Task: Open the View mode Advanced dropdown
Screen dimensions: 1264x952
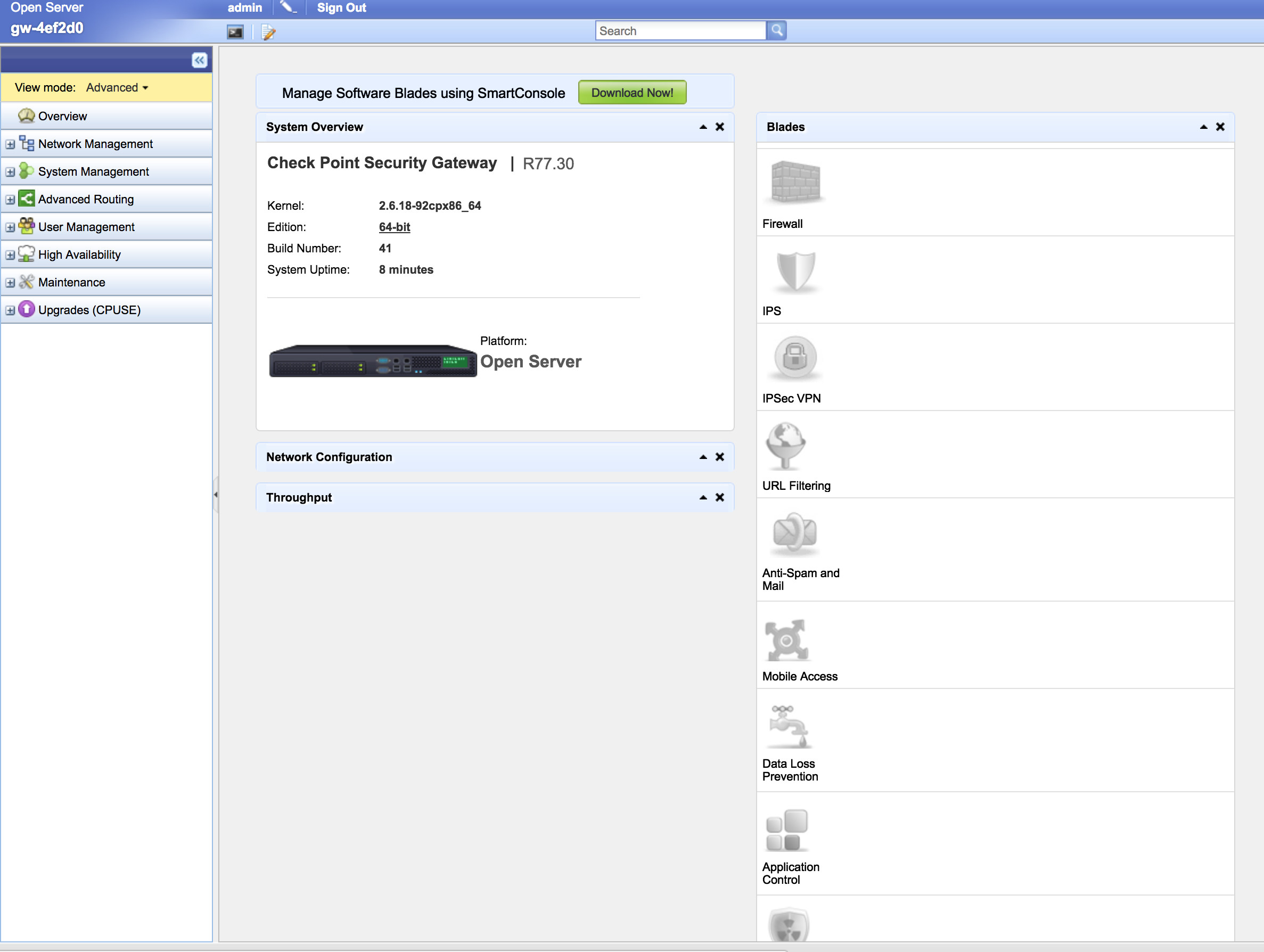Action: click(117, 87)
